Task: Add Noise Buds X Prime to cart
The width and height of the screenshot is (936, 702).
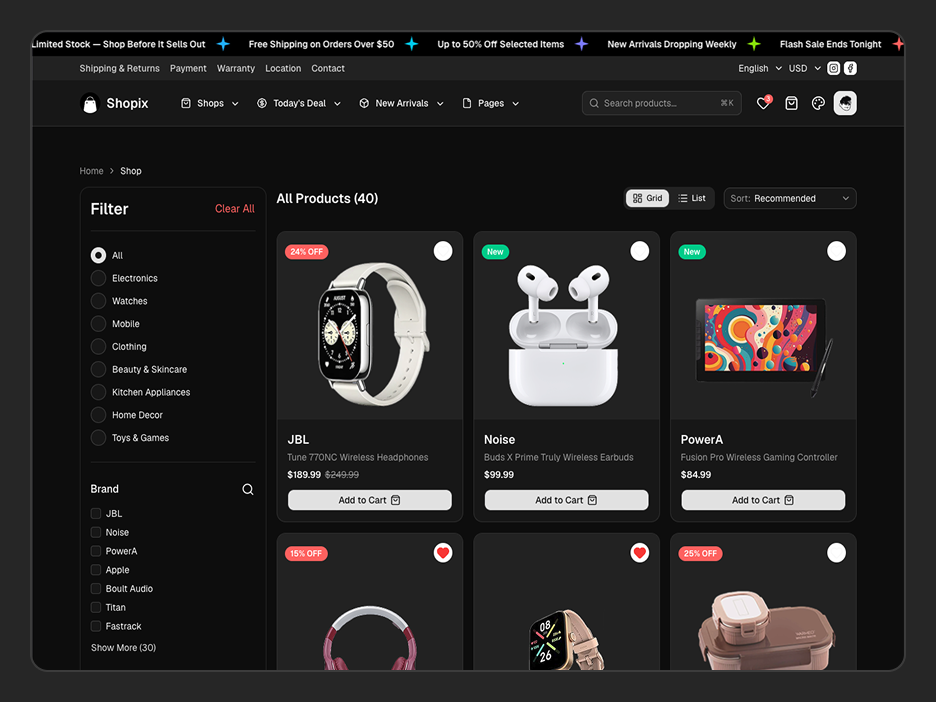Action: point(566,500)
